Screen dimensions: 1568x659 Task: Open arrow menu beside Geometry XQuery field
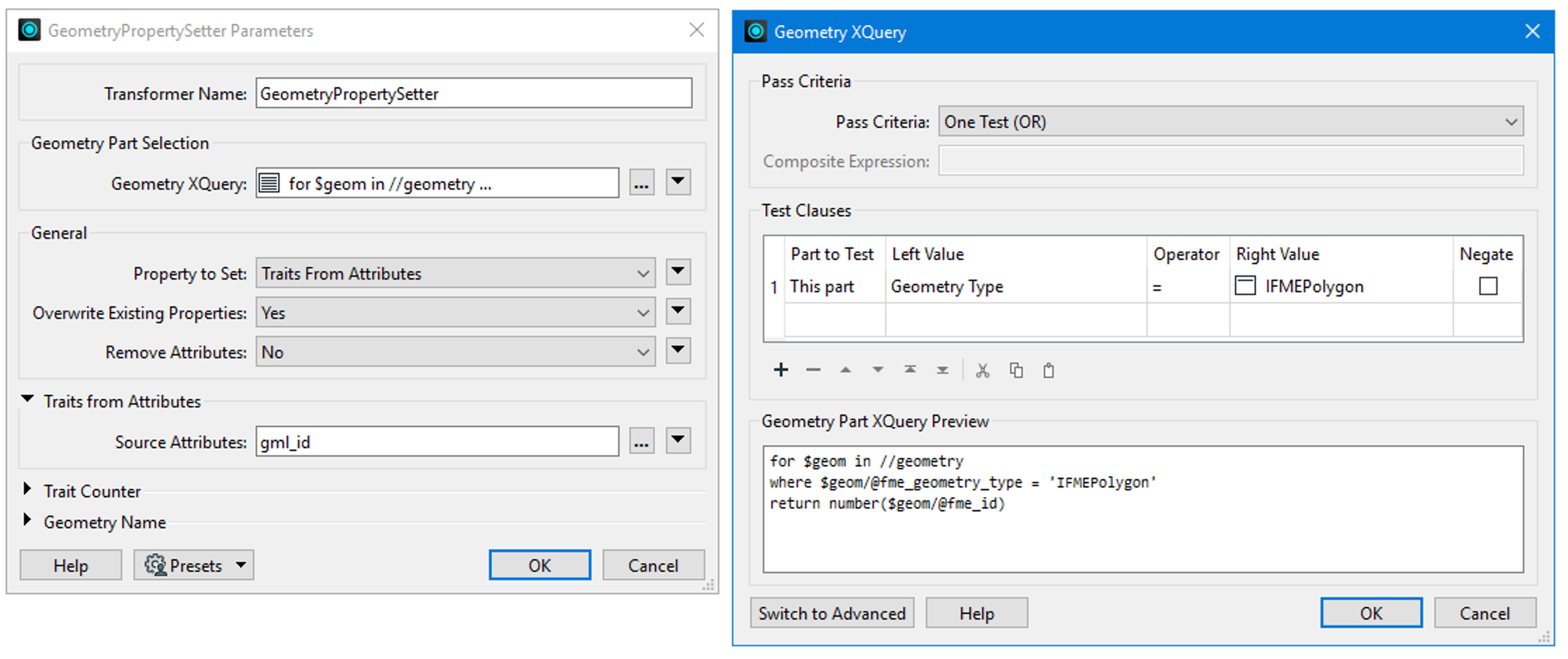pos(678,182)
